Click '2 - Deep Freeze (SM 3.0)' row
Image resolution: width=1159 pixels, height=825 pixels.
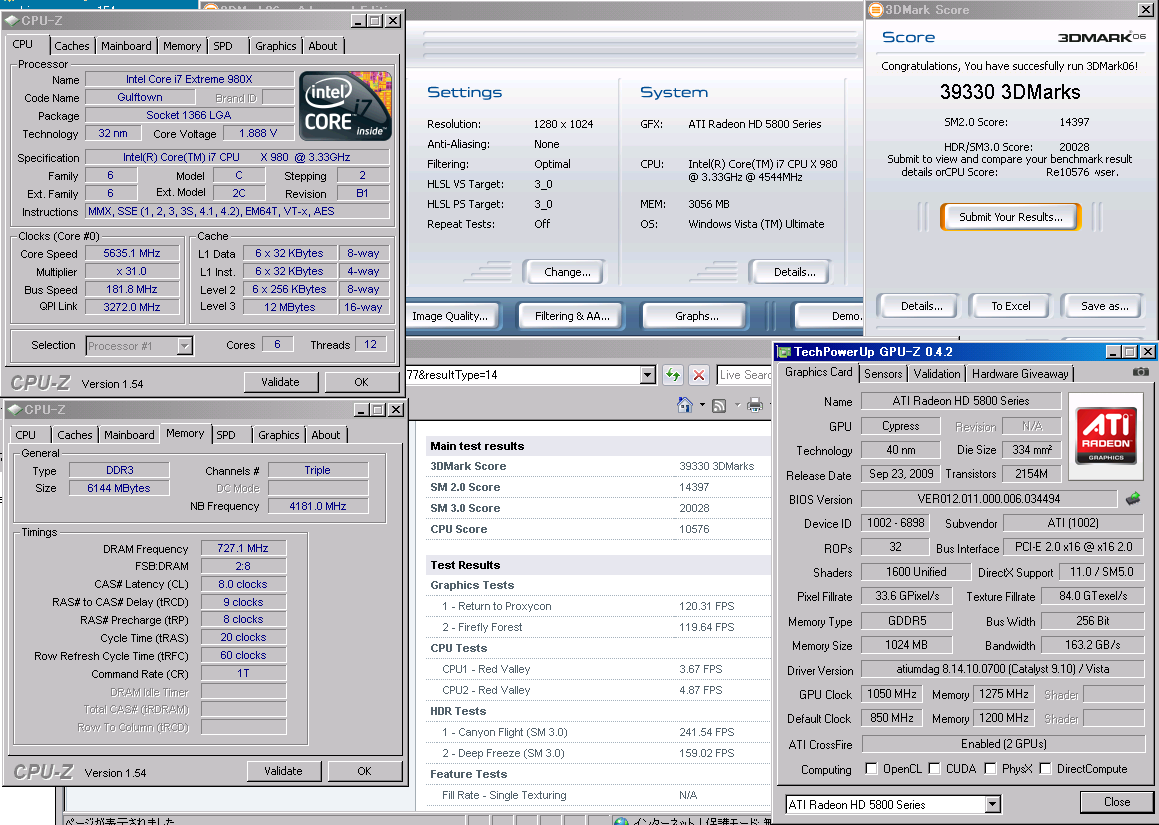[598, 753]
